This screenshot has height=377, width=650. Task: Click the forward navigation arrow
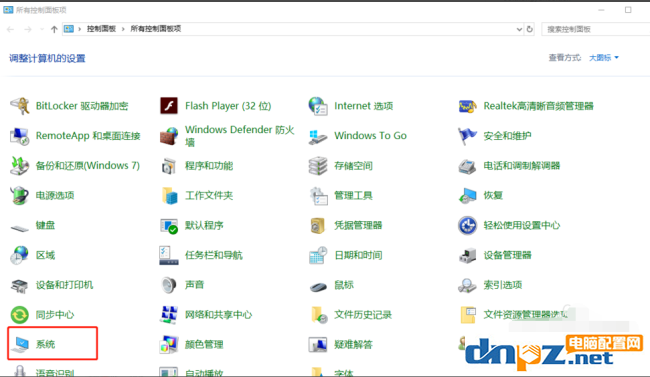click(x=28, y=29)
